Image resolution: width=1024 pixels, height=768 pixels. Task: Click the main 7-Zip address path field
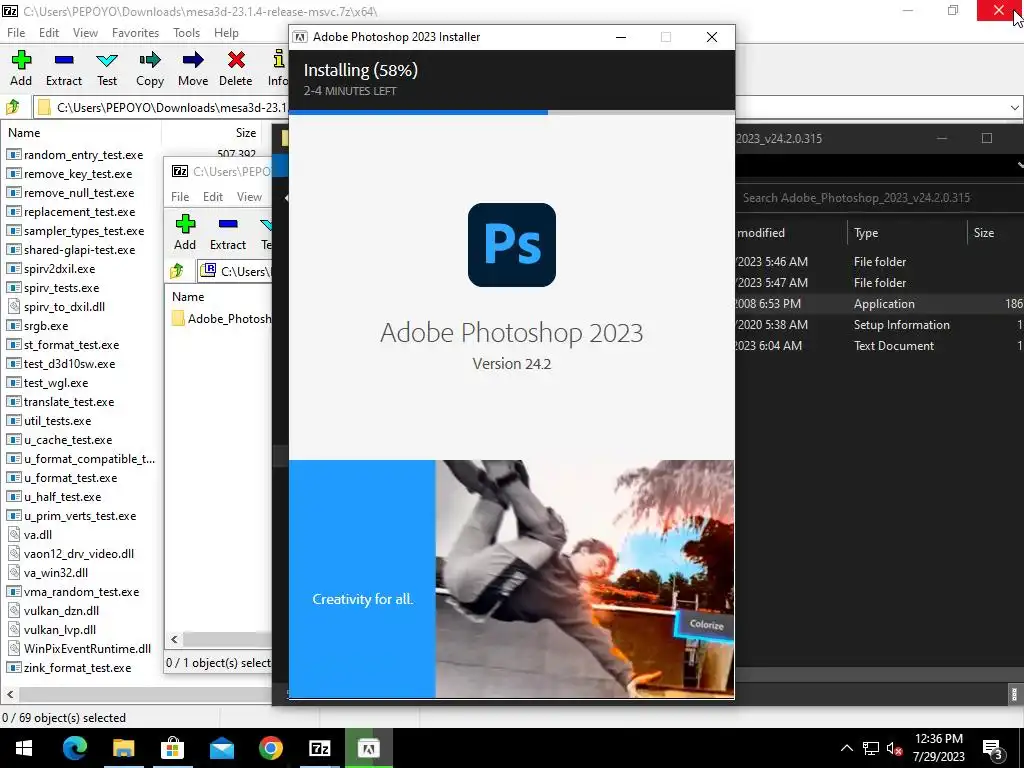point(171,107)
